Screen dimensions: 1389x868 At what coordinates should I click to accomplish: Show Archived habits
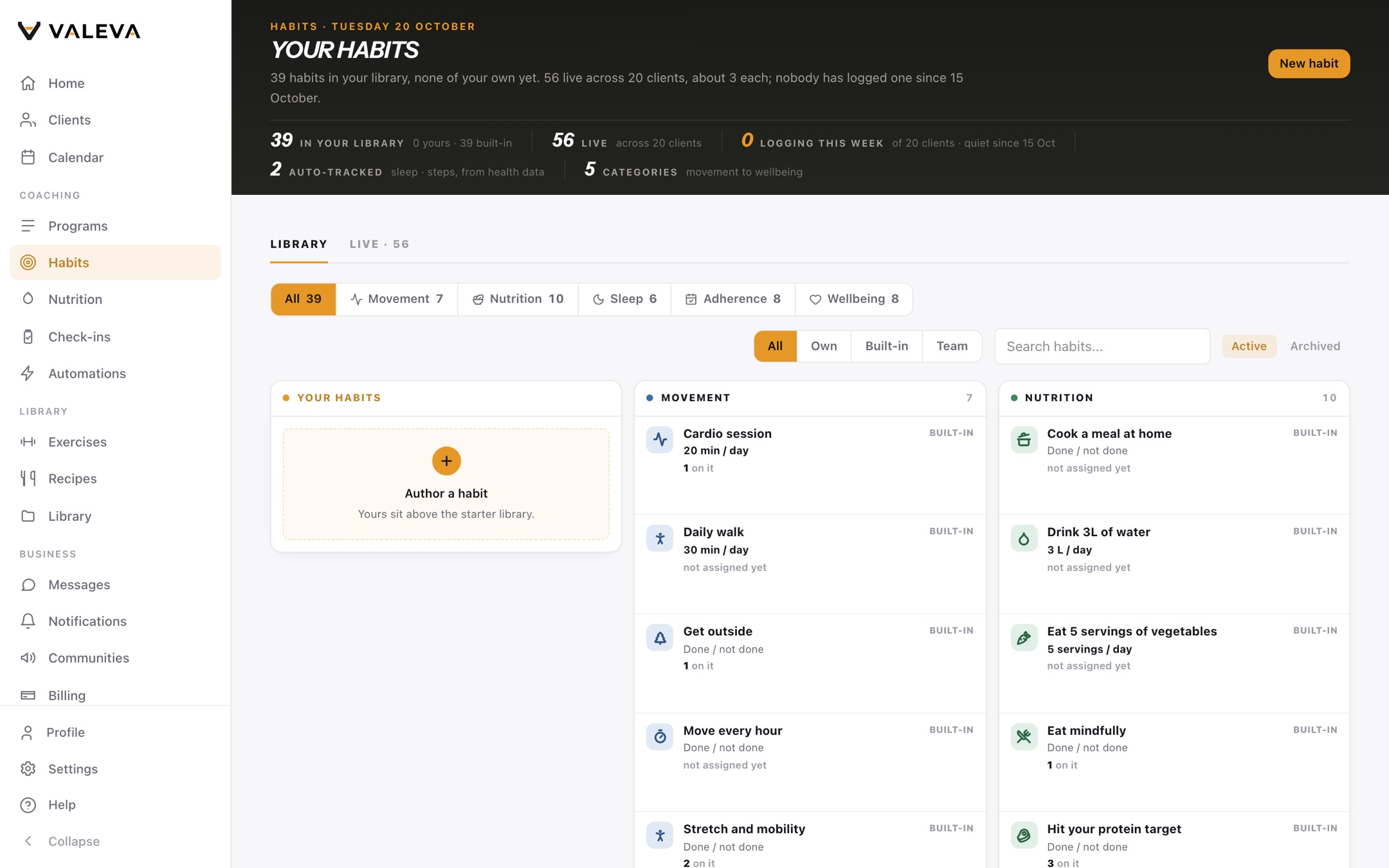pos(1315,346)
